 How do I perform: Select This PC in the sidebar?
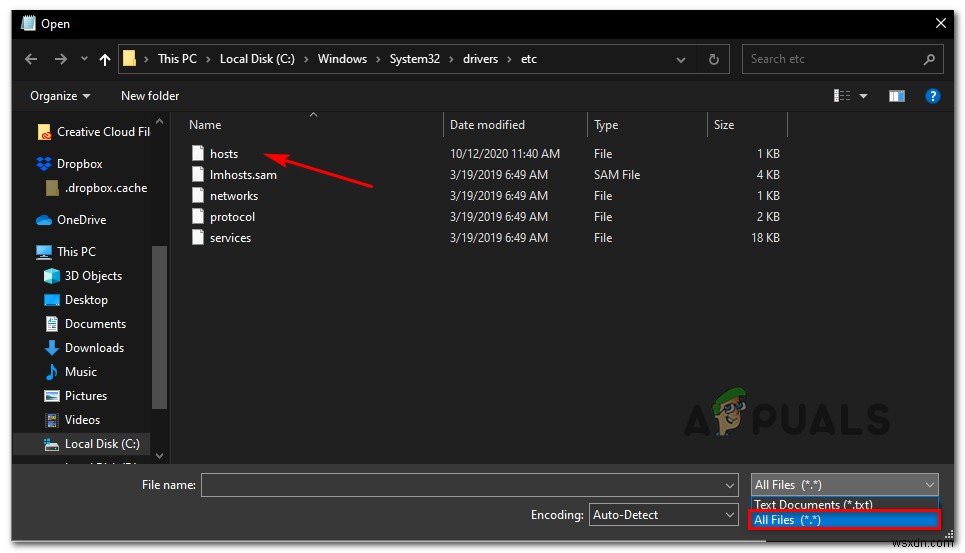66,252
